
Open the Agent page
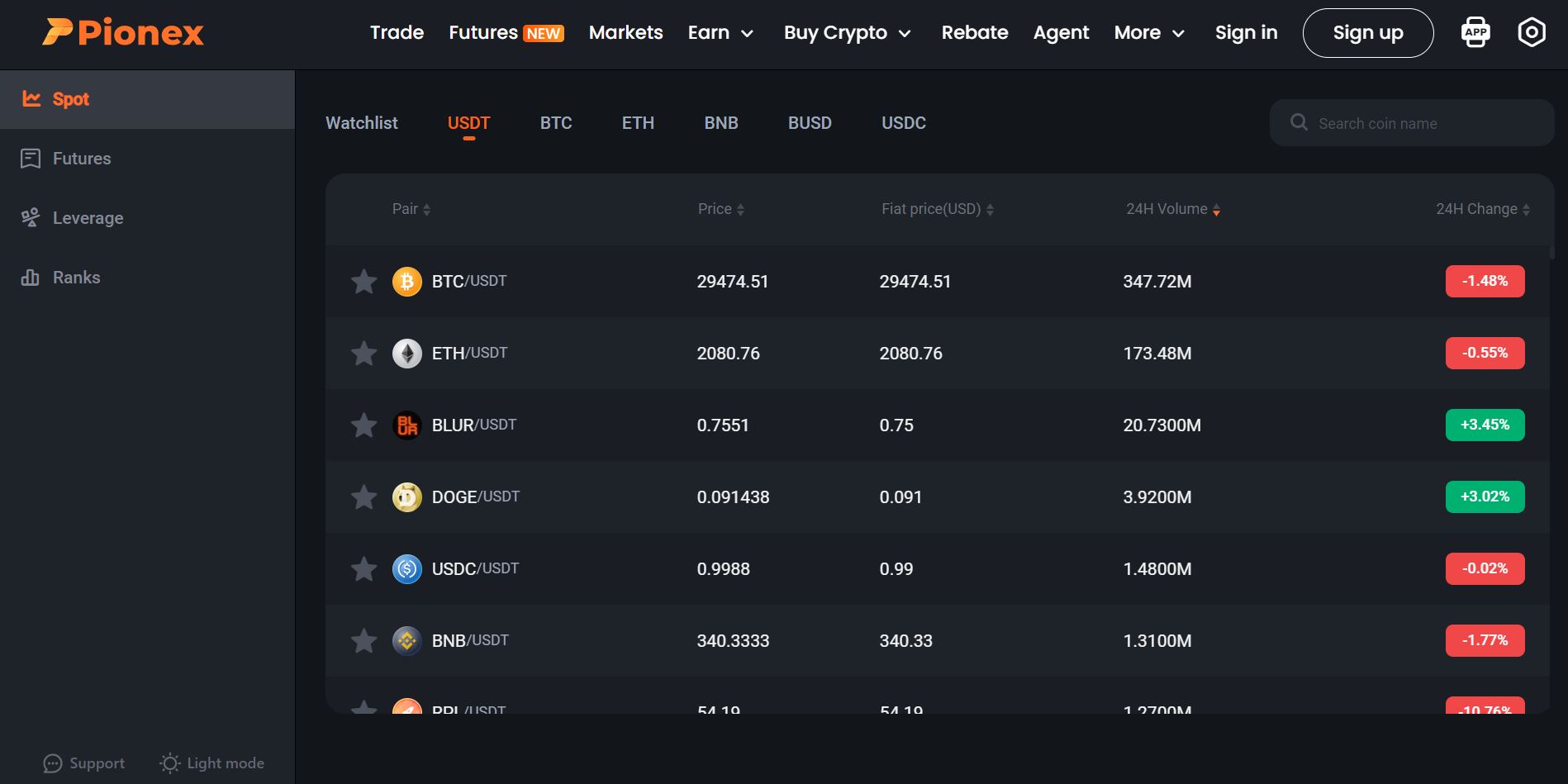(x=1061, y=33)
